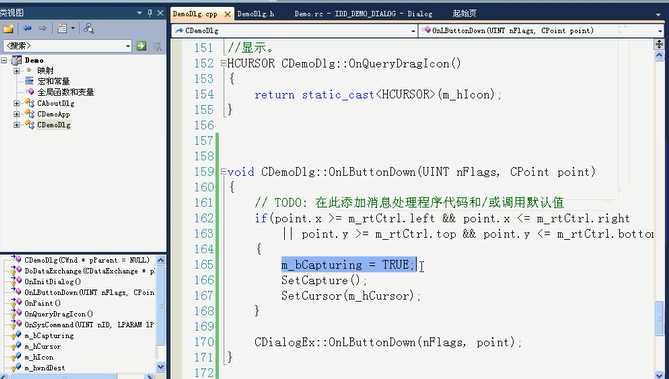Click SetCapture() call on line 166
669x379 pixels.
tap(323, 280)
